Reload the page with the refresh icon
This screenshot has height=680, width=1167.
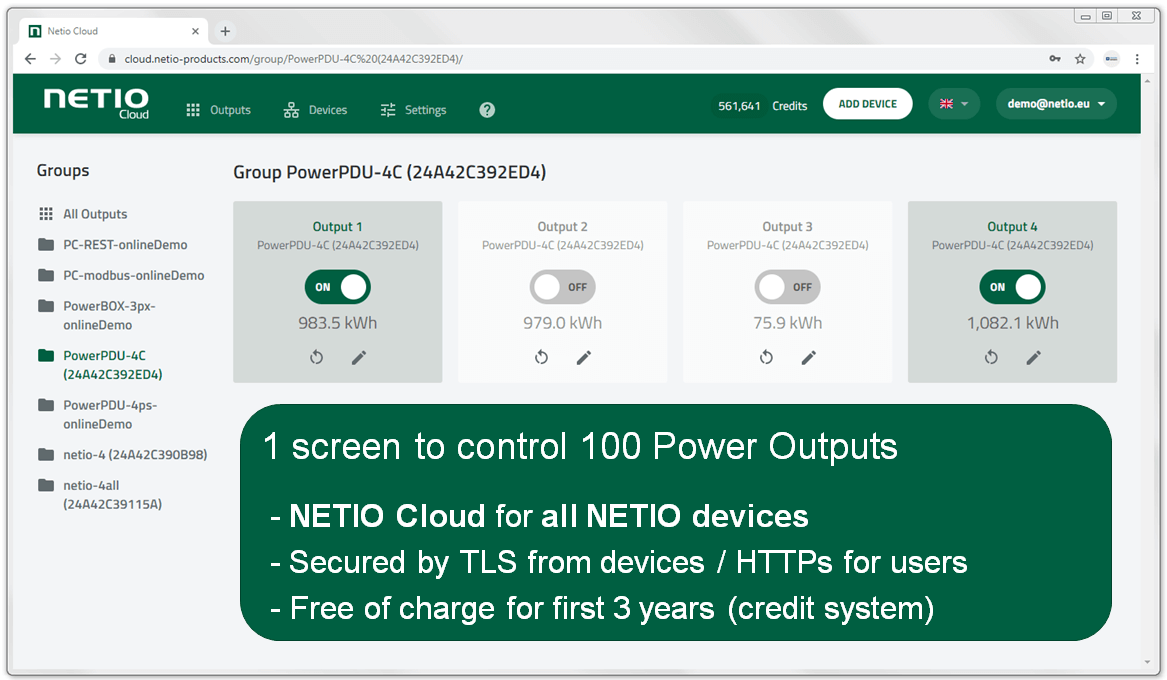click(80, 59)
